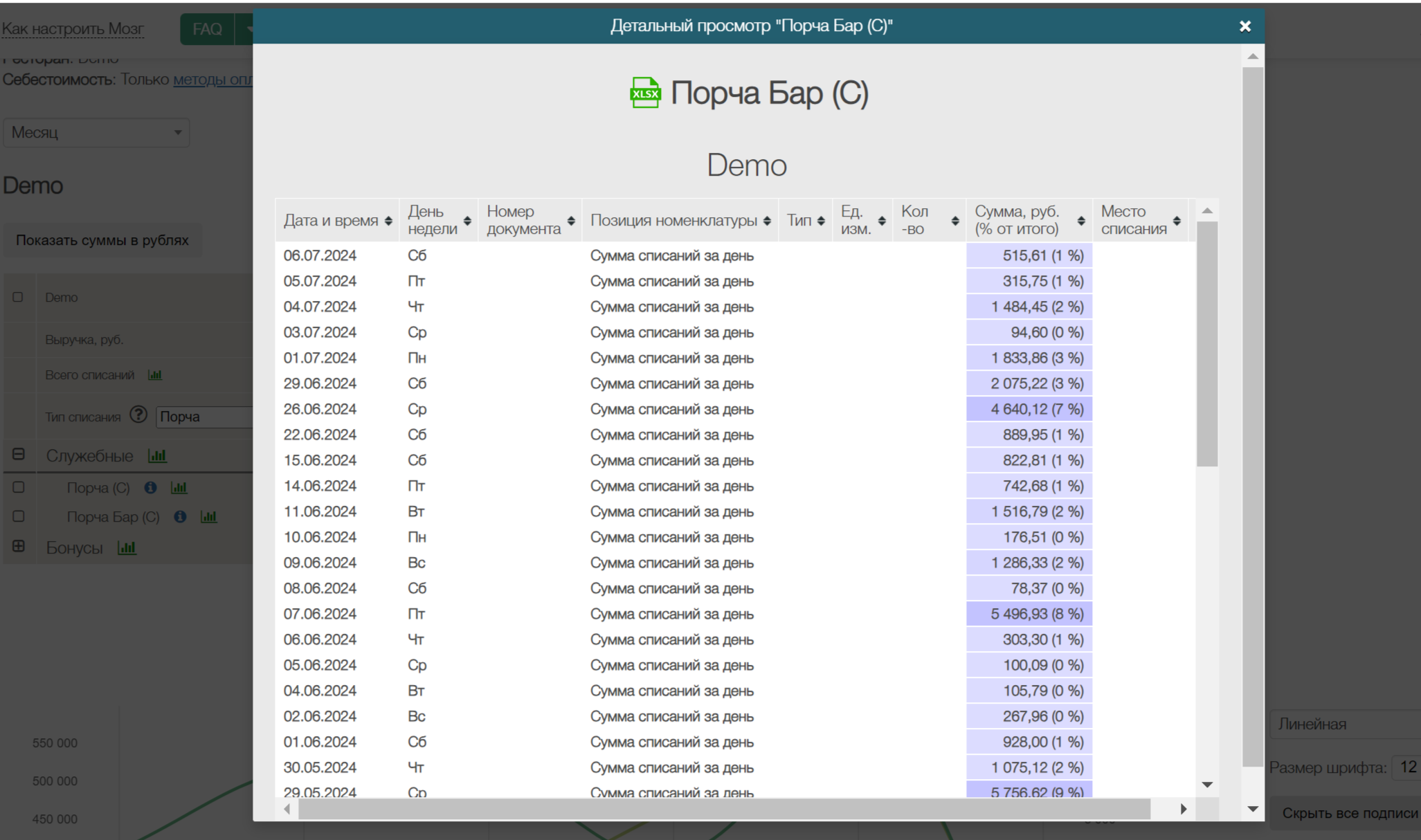Image resolution: width=1421 pixels, height=840 pixels.
Task: Click chart icon beside Порча Бар (С)
Action: (x=208, y=517)
